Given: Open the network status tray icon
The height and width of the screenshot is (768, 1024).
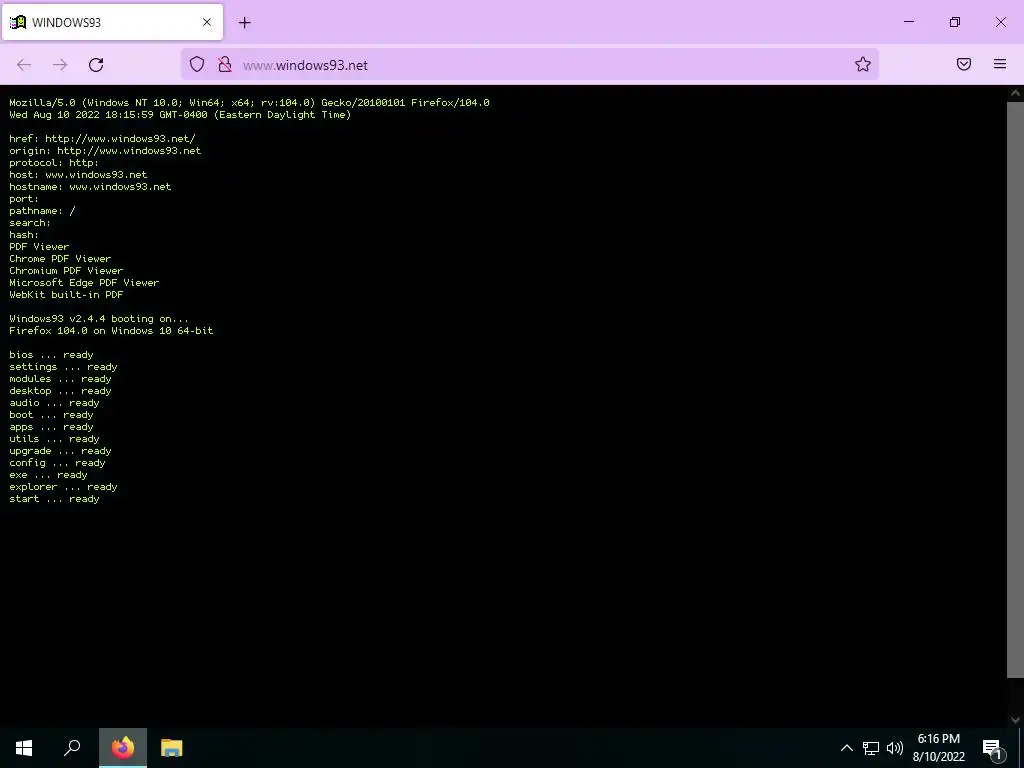Looking at the screenshot, I should click(871, 748).
